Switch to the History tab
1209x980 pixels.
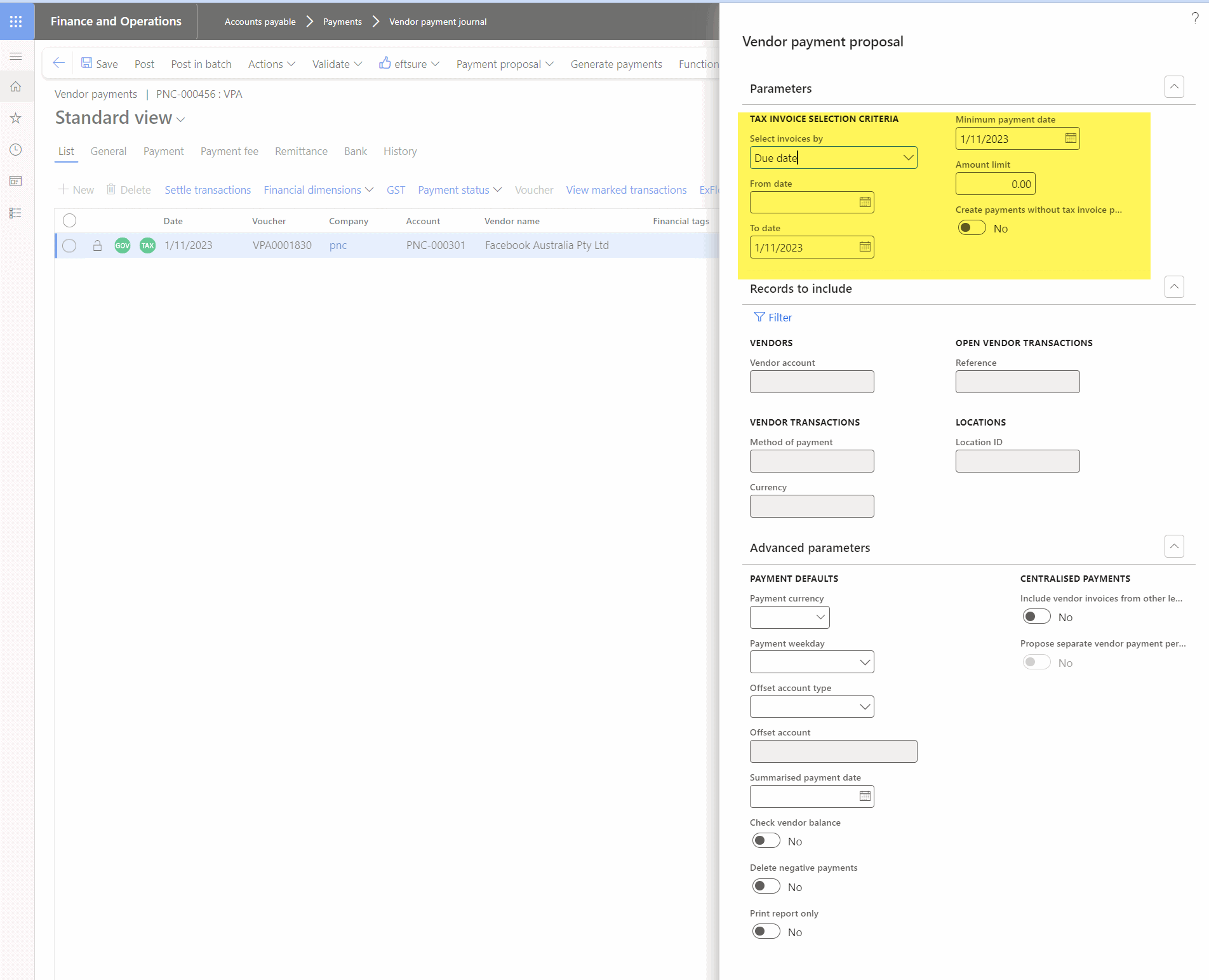(x=400, y=151)
